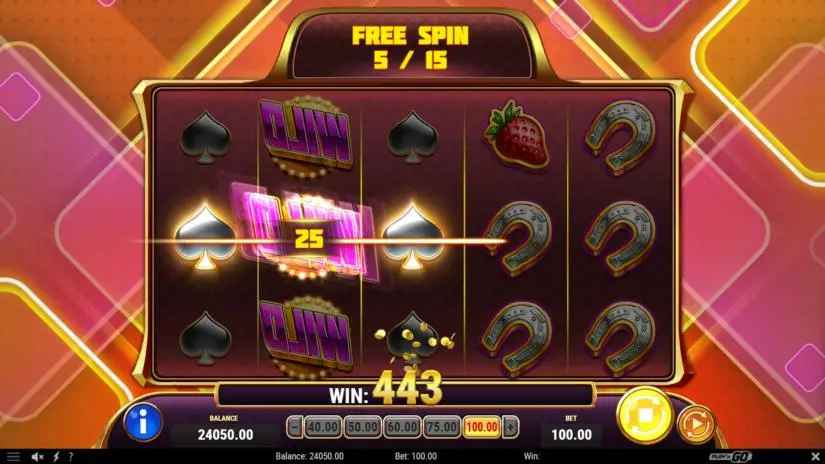Open the blue info paytable button

(x=143, y=422)
